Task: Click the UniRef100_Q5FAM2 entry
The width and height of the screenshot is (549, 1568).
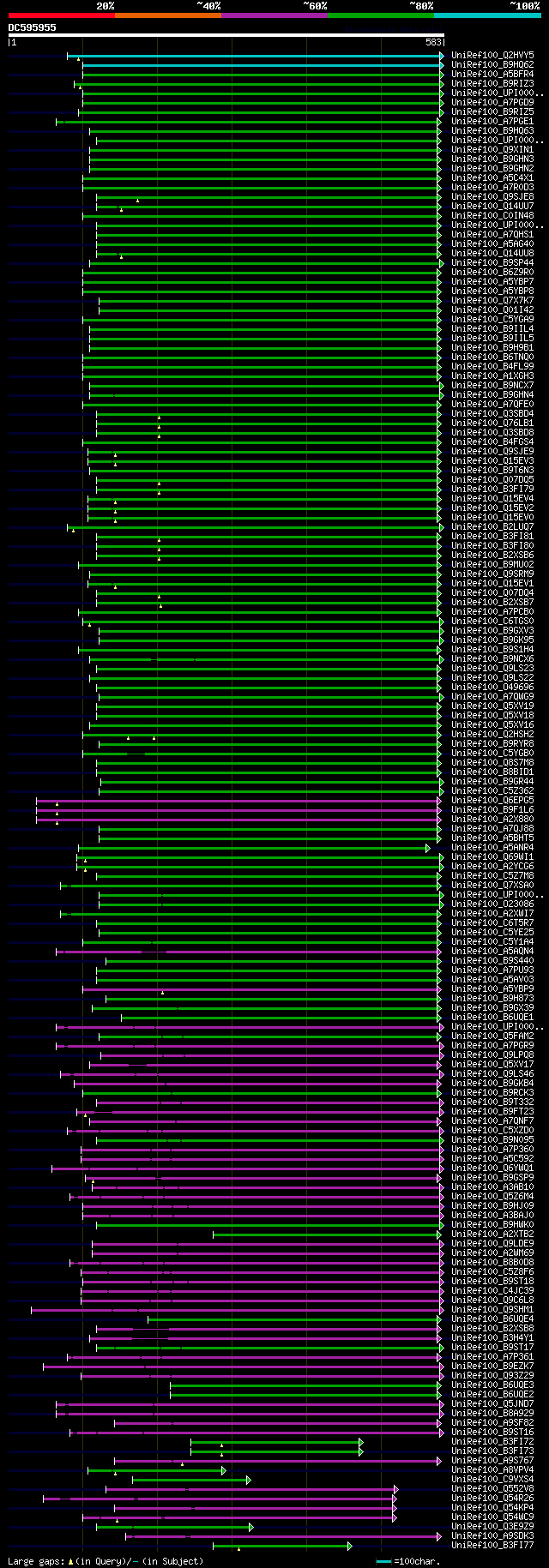Action: click(492, 1036)
